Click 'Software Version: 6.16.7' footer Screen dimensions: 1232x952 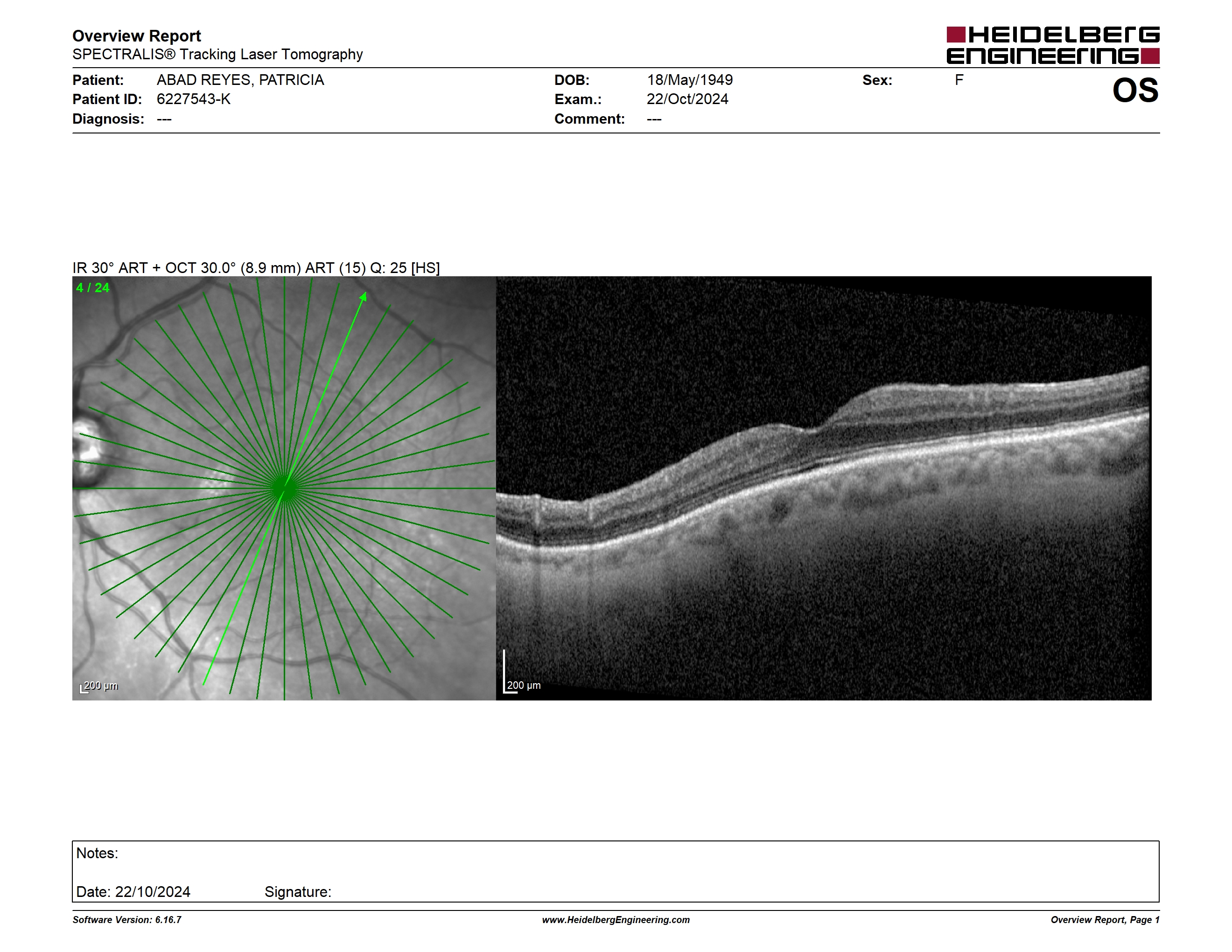127,920
